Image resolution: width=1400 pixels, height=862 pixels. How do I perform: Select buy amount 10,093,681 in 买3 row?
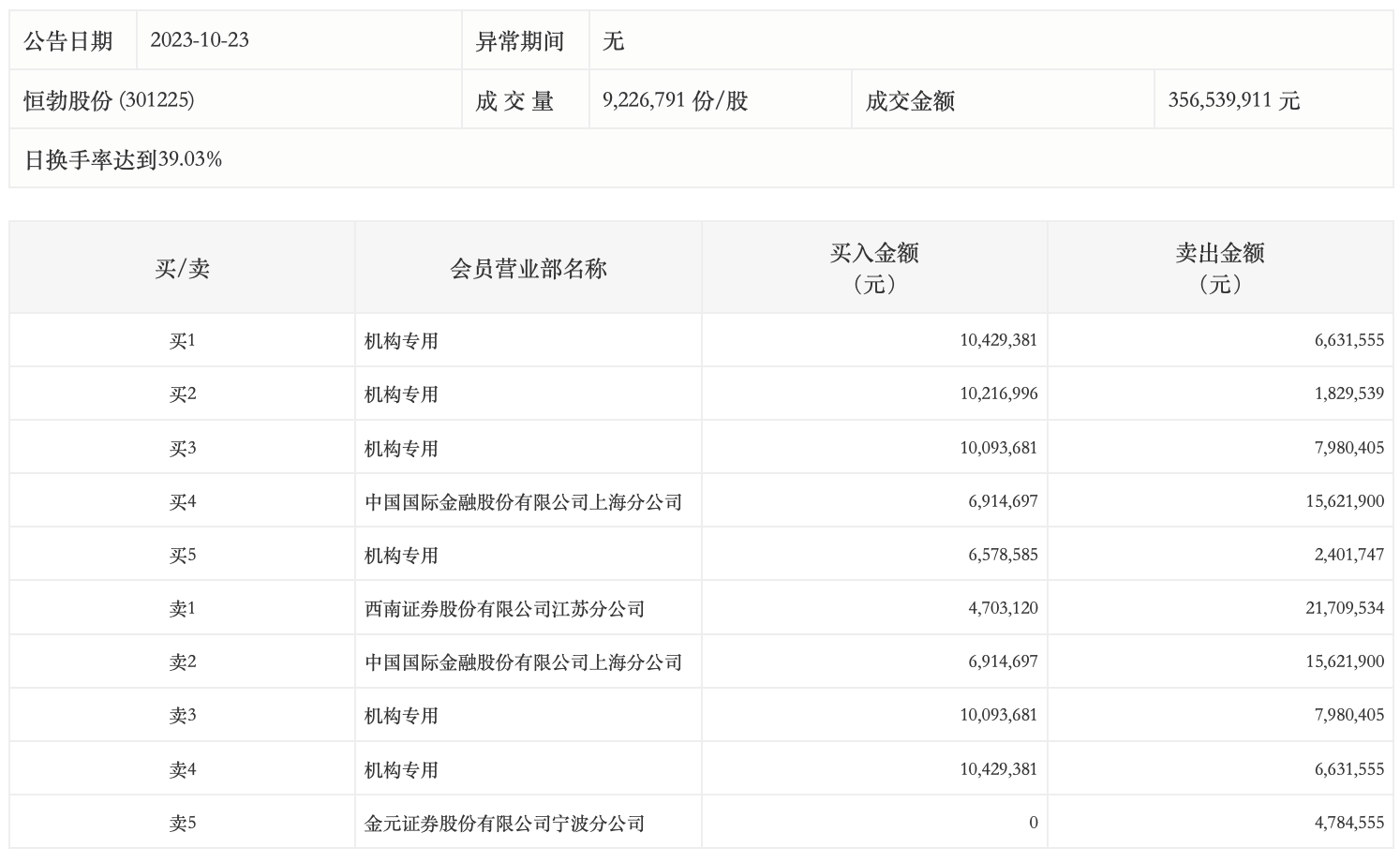tap(998, 448)
